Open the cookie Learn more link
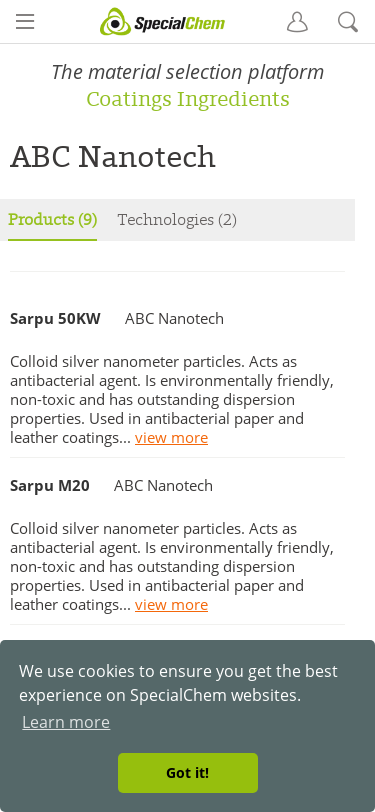The width and height of the screenshot is (375, 812). pyautogui.click(x=66, y=722)
